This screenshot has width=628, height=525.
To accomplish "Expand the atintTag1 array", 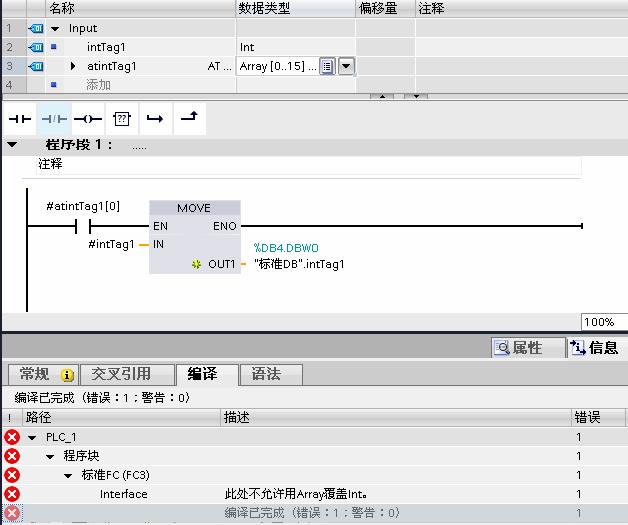I will (72, 66).
